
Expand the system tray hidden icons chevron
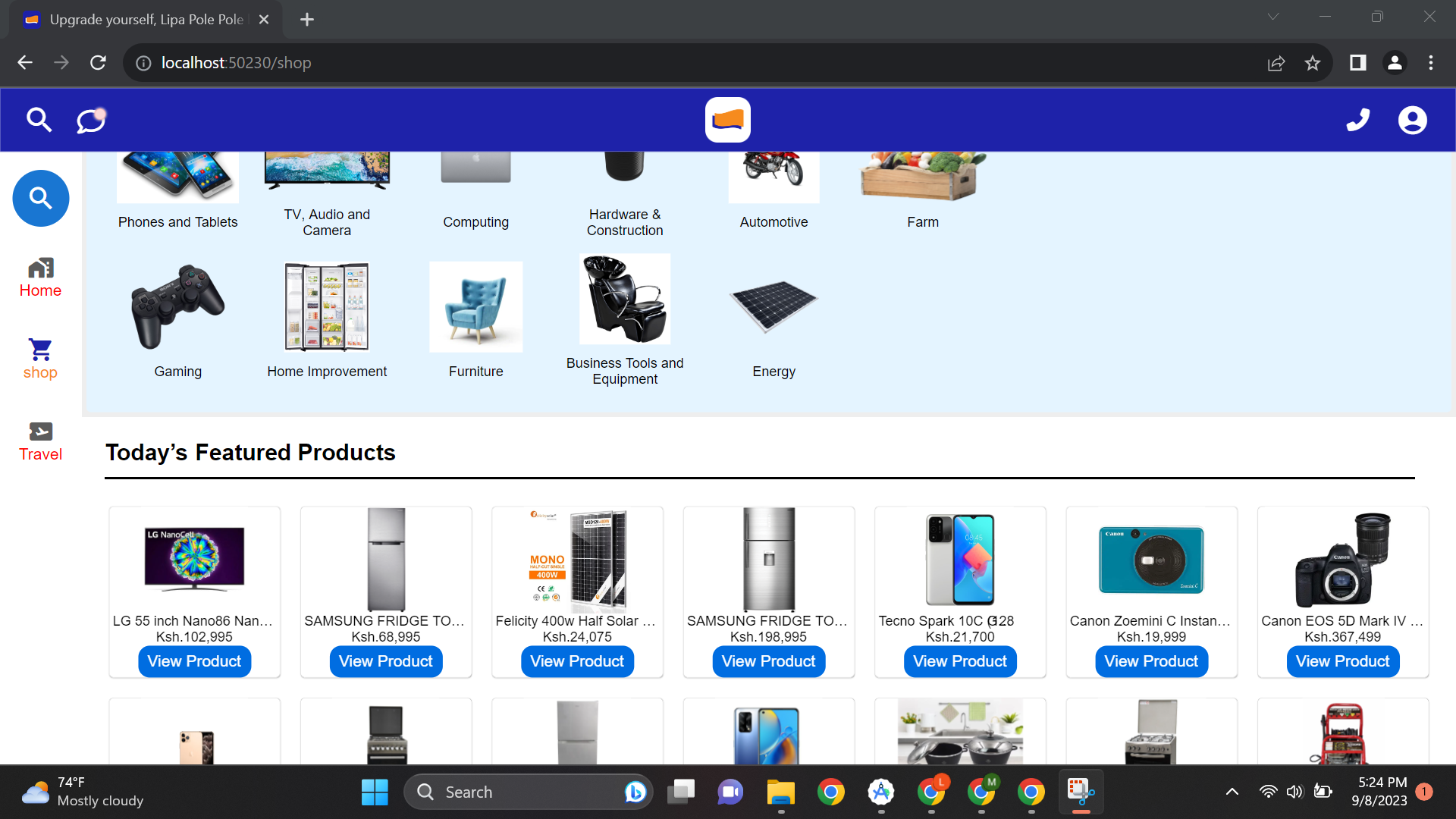(x=1232, y=792)
